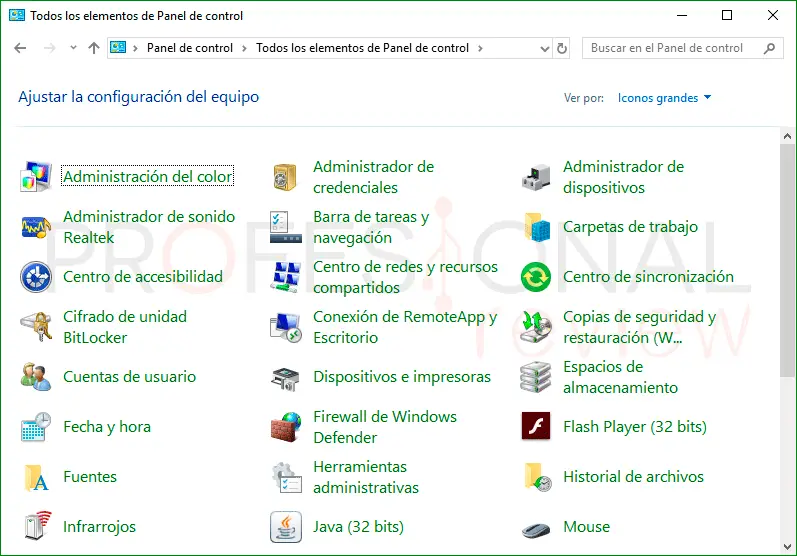This screenshot has height=556, width=797.
Task: Open the green Centro de sincronización icon
Action: pos(536,277)
